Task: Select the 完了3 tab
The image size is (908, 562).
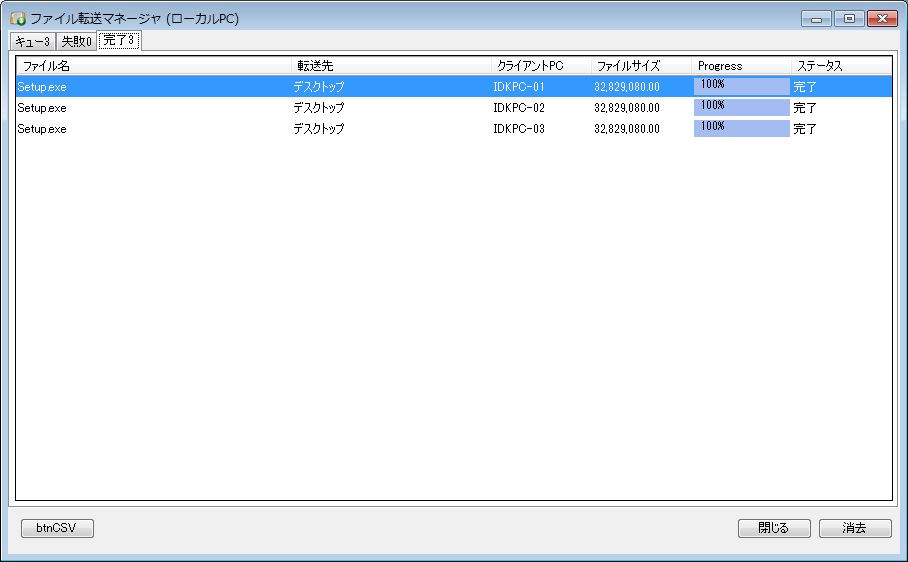Action: point(119,40)
